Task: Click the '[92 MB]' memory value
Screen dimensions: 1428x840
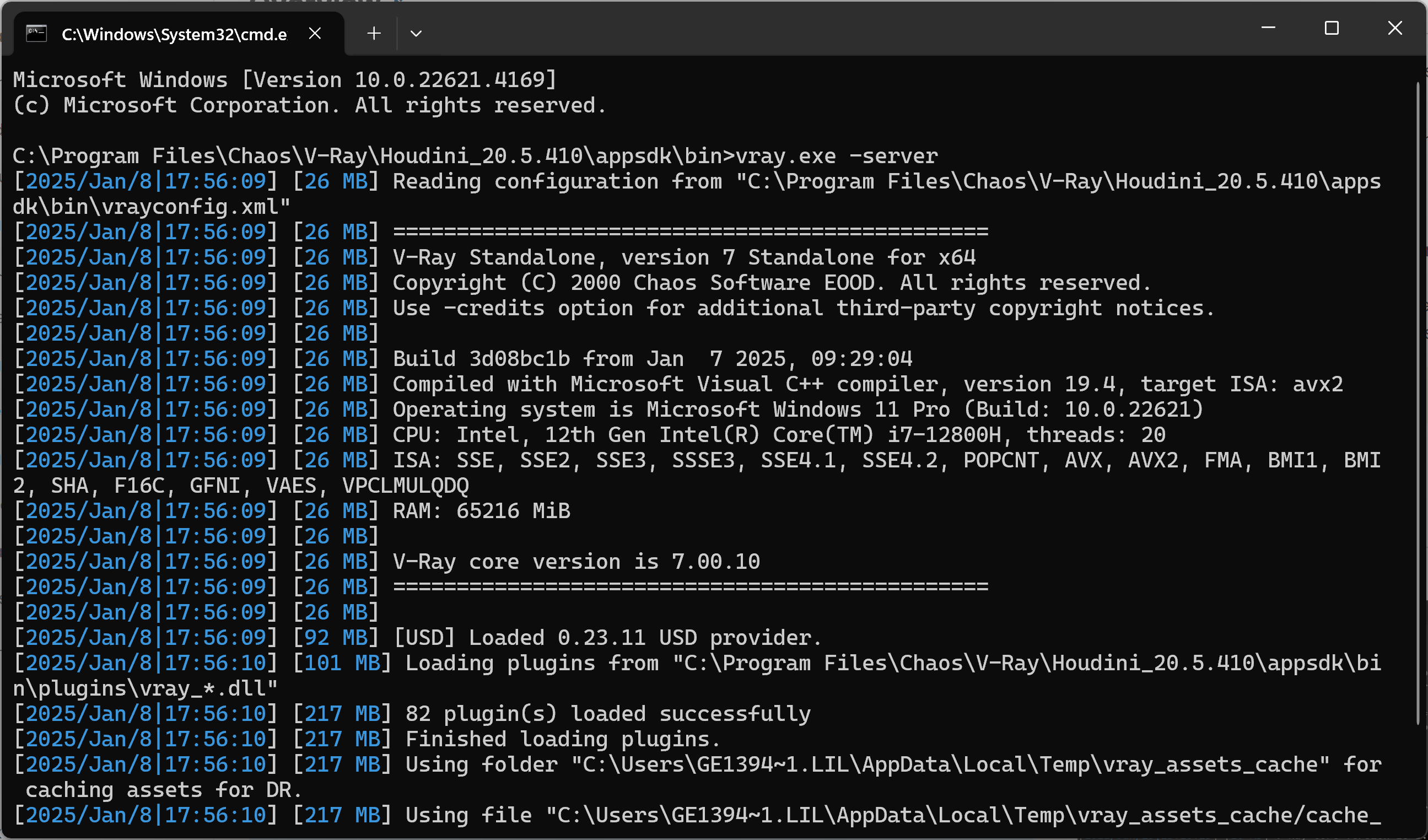Action: pyautogui.click(x=336, y=638)
